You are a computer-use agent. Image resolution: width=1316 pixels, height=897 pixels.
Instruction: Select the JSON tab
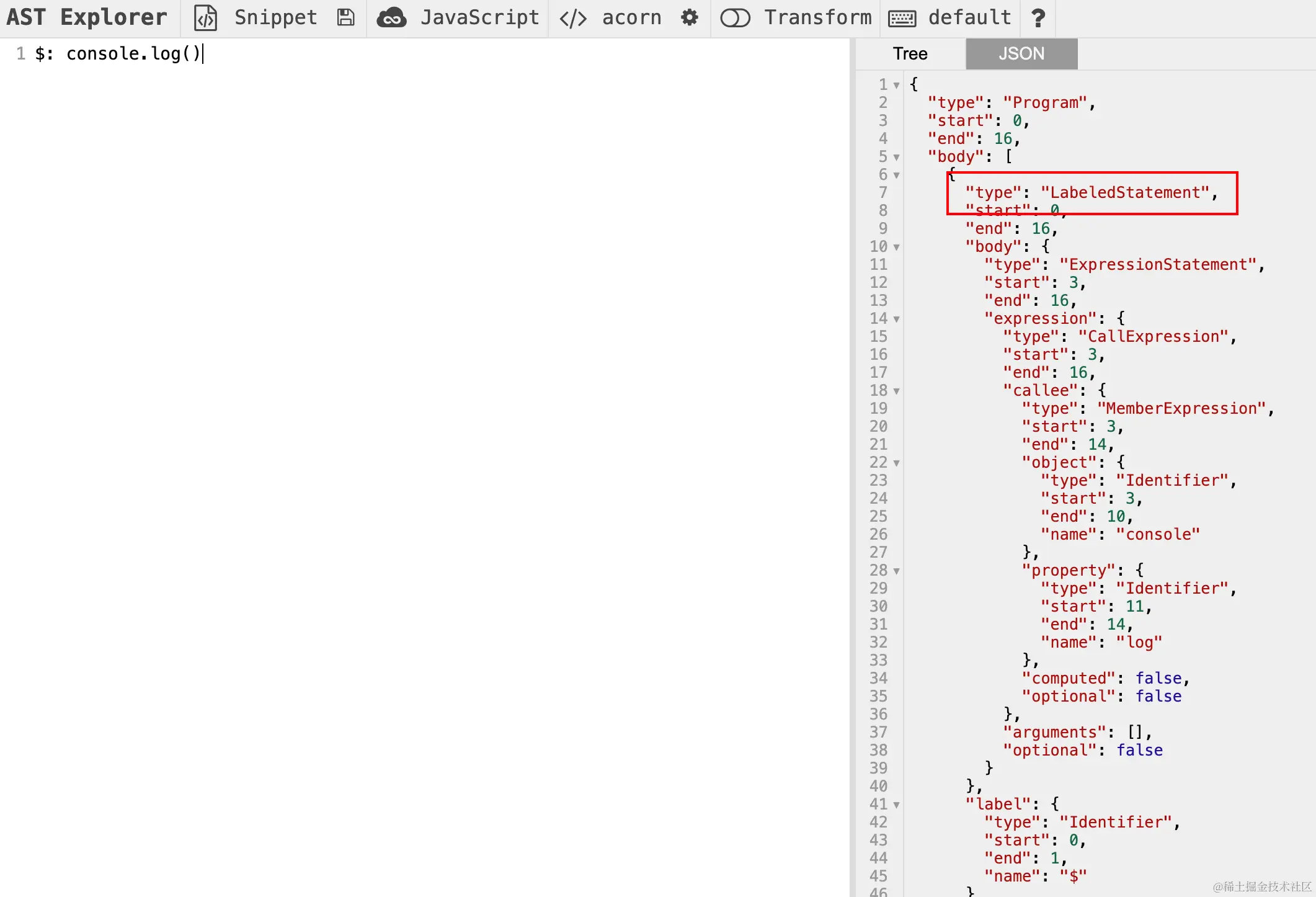click(x=1021, y=54)
